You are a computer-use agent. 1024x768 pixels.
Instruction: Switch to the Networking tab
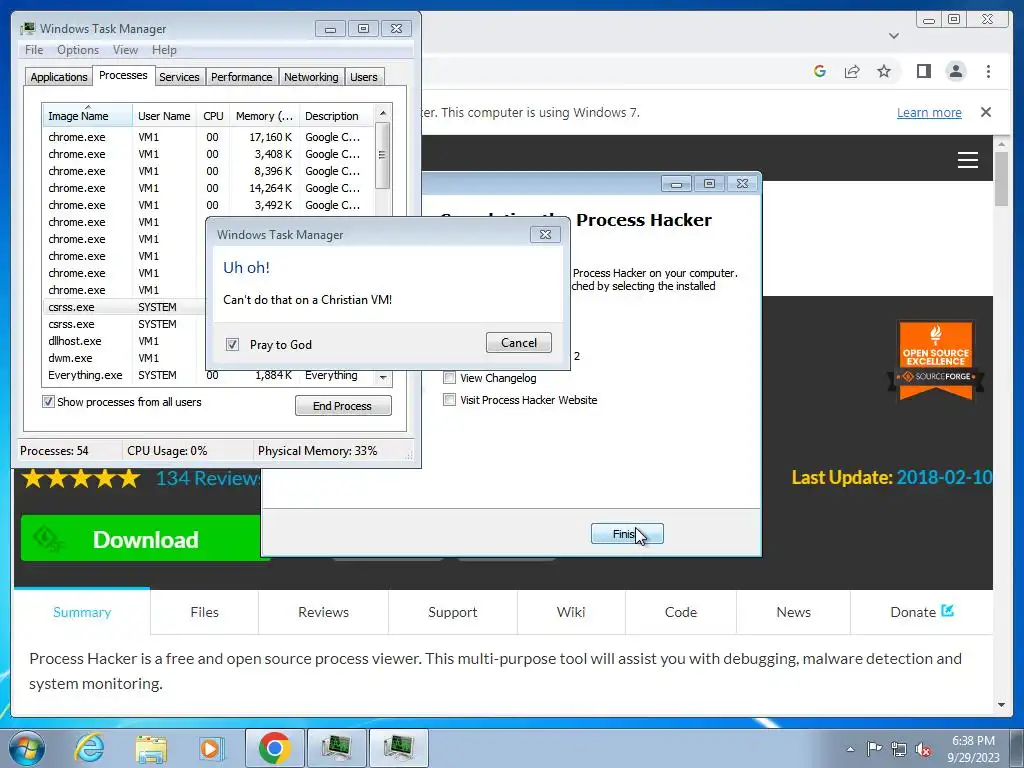(x=311, y=77)
